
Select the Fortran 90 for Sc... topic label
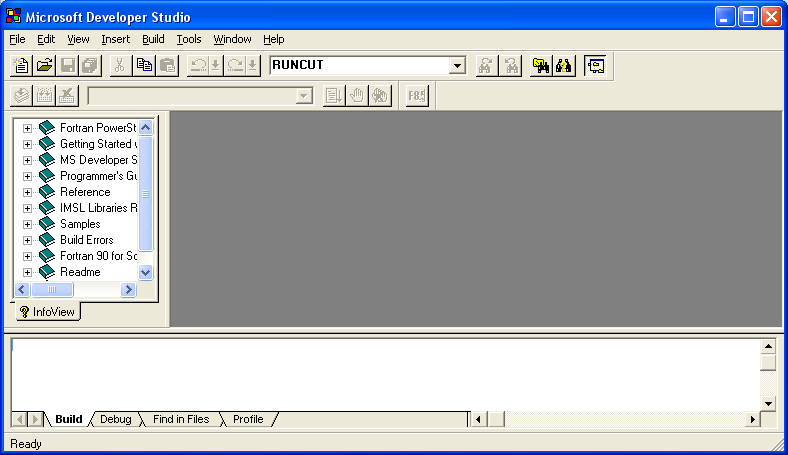98,256
